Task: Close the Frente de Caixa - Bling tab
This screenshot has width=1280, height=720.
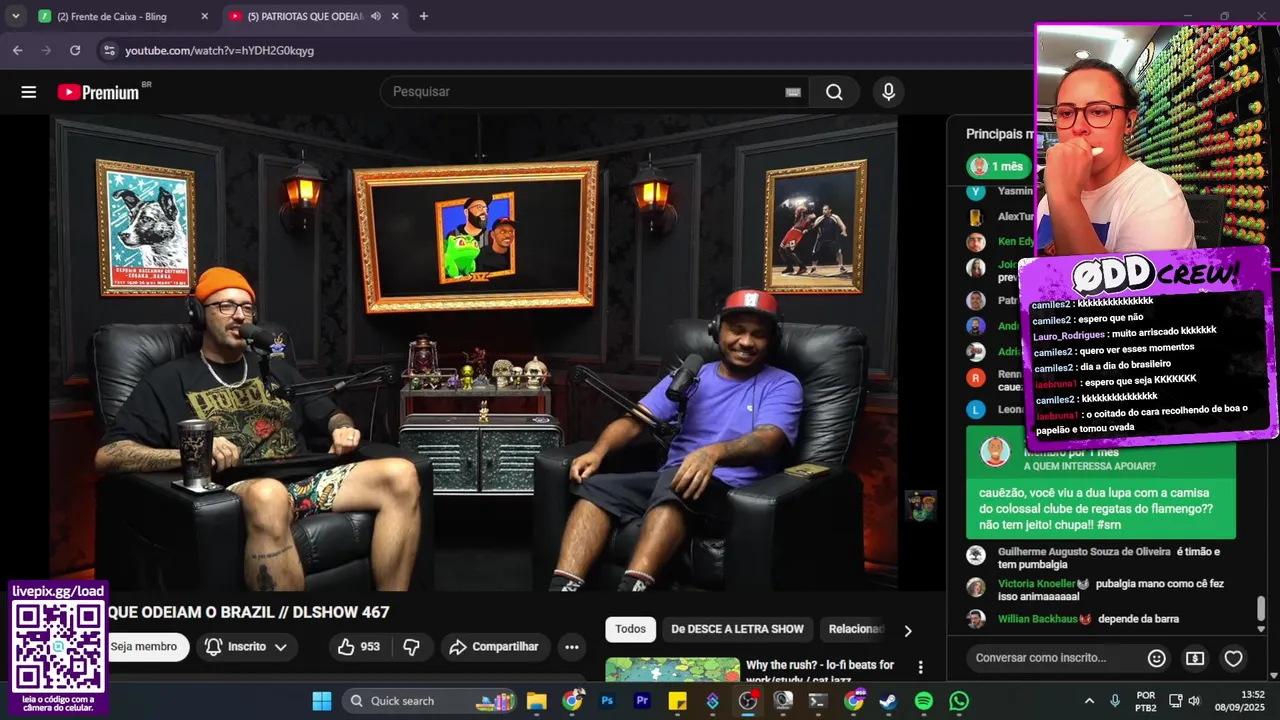Action: tap(204, 16)
